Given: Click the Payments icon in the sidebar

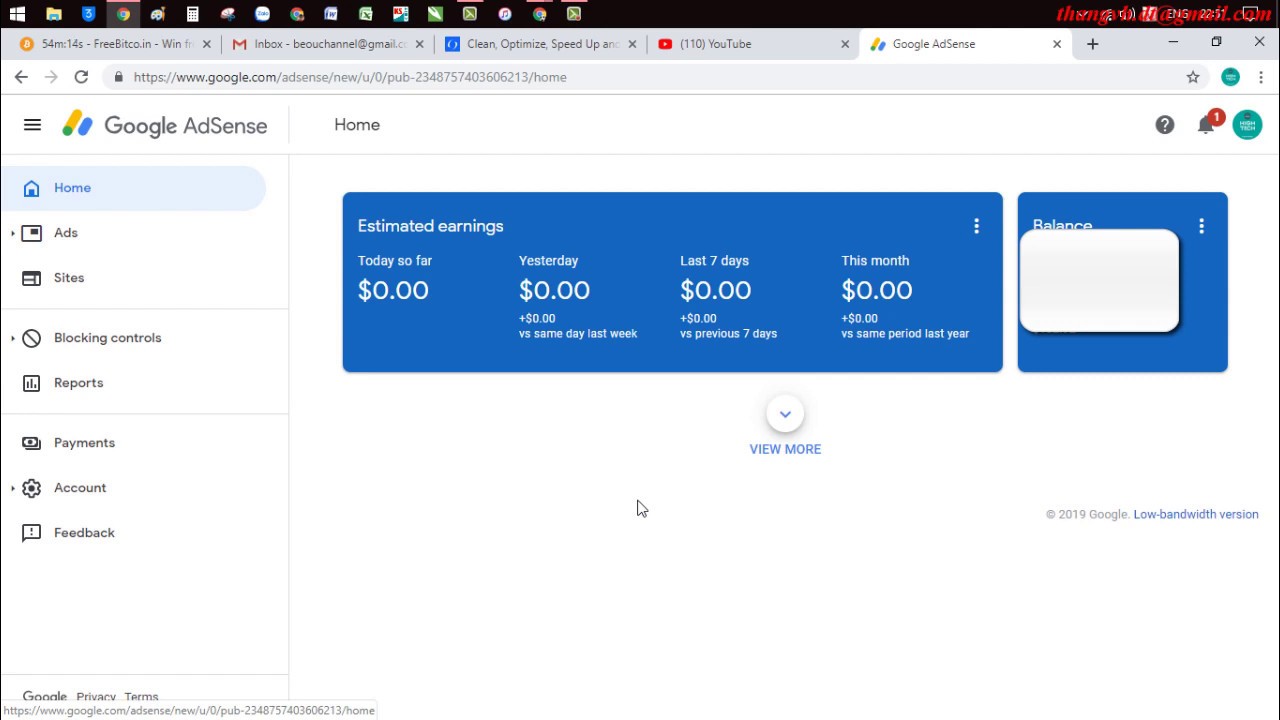Looking at the screenshot, I should [32, 443].
